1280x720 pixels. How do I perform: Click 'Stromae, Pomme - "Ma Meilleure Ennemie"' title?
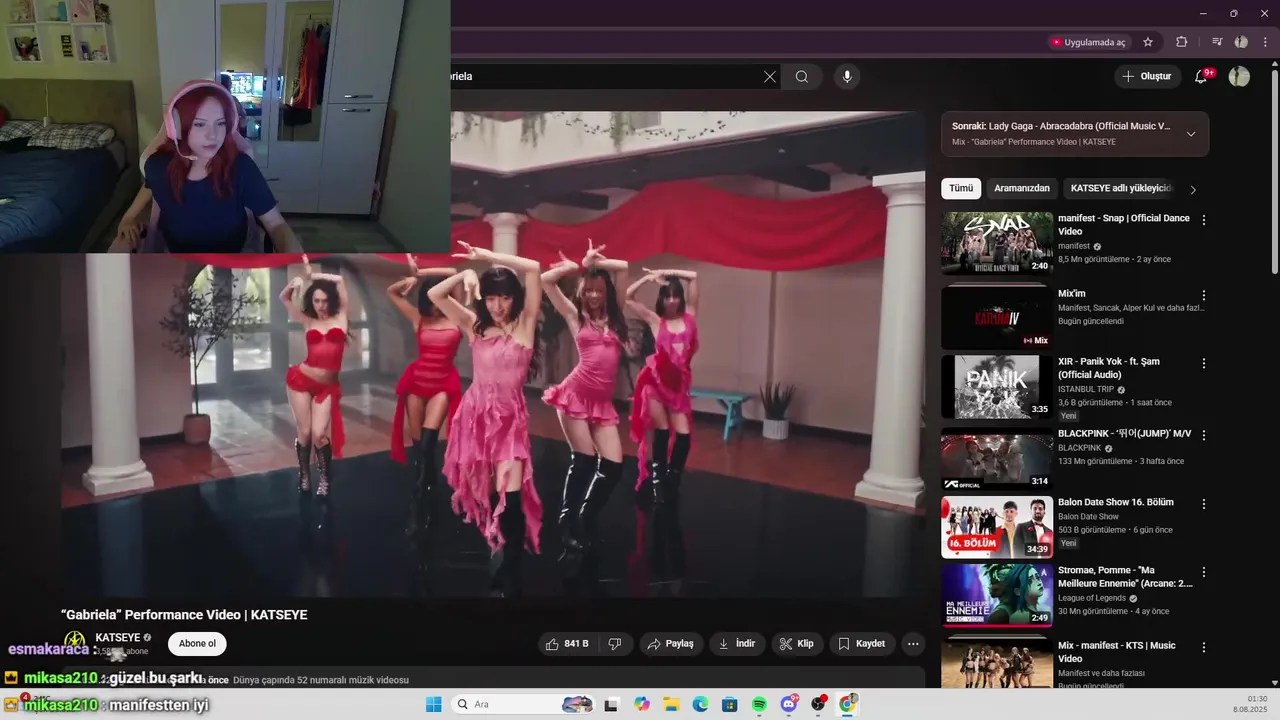tap(1125, 577)
